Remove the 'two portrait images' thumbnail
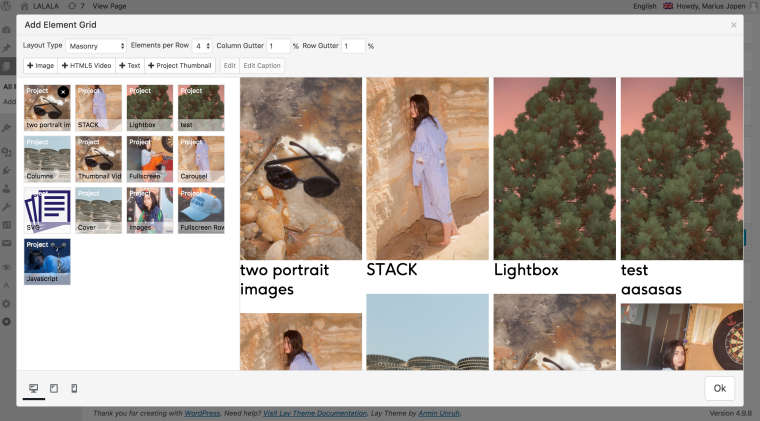The image size is (760, 421). coord(63,92)
